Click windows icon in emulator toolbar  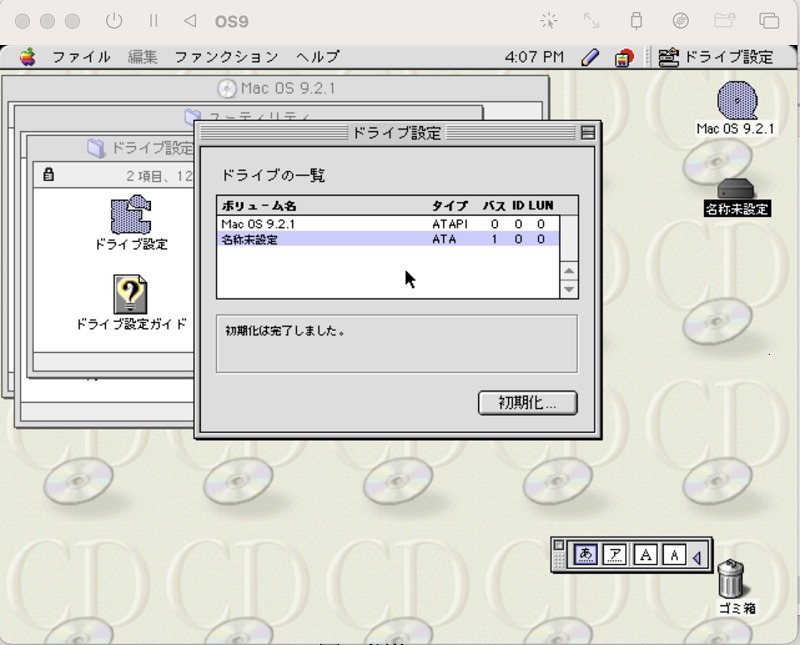click(x=769, y=21)
